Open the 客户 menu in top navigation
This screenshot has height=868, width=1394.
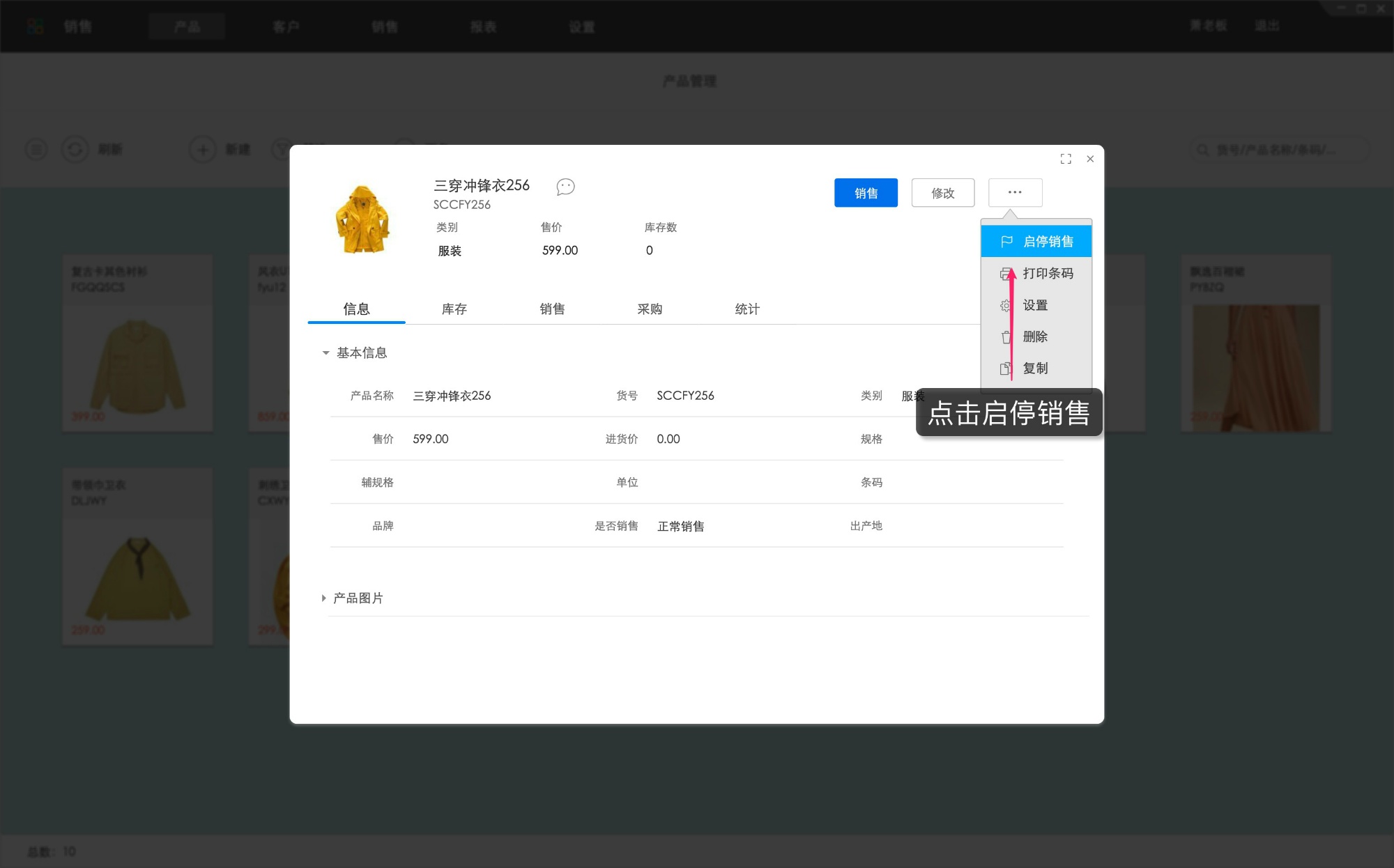pos(286,26)
